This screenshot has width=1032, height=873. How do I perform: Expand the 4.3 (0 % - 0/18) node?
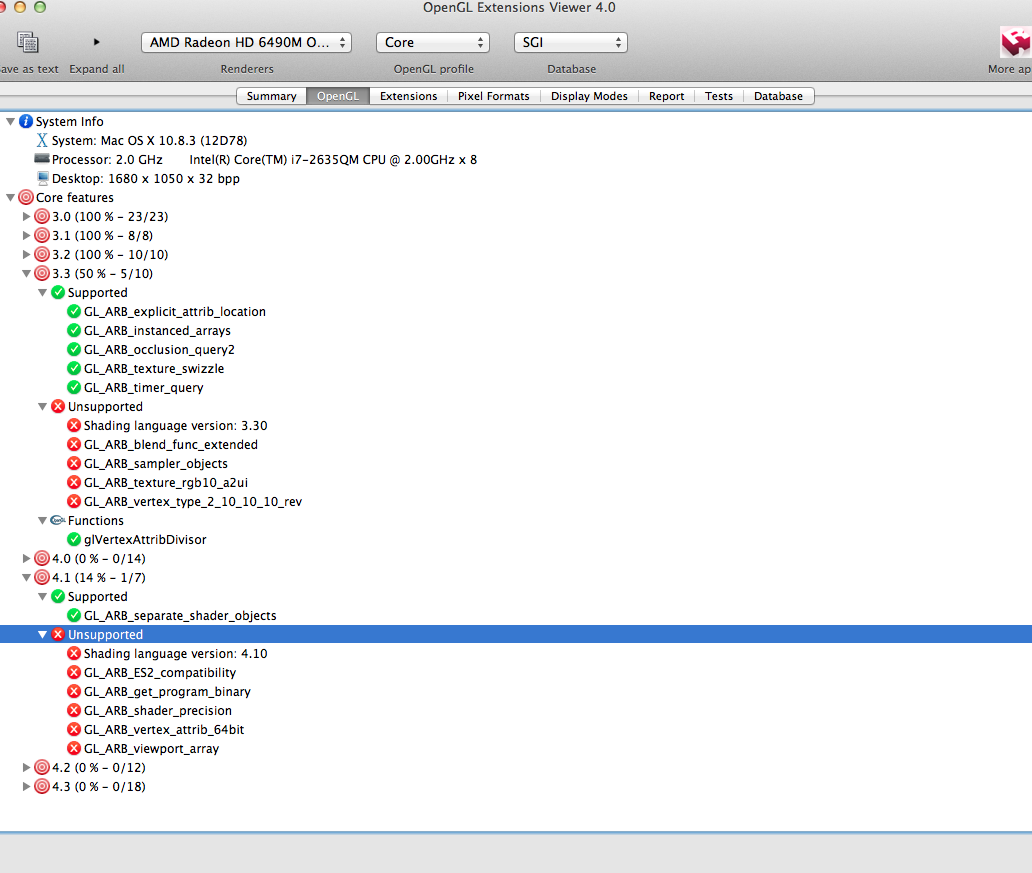[x=26, y=786]
